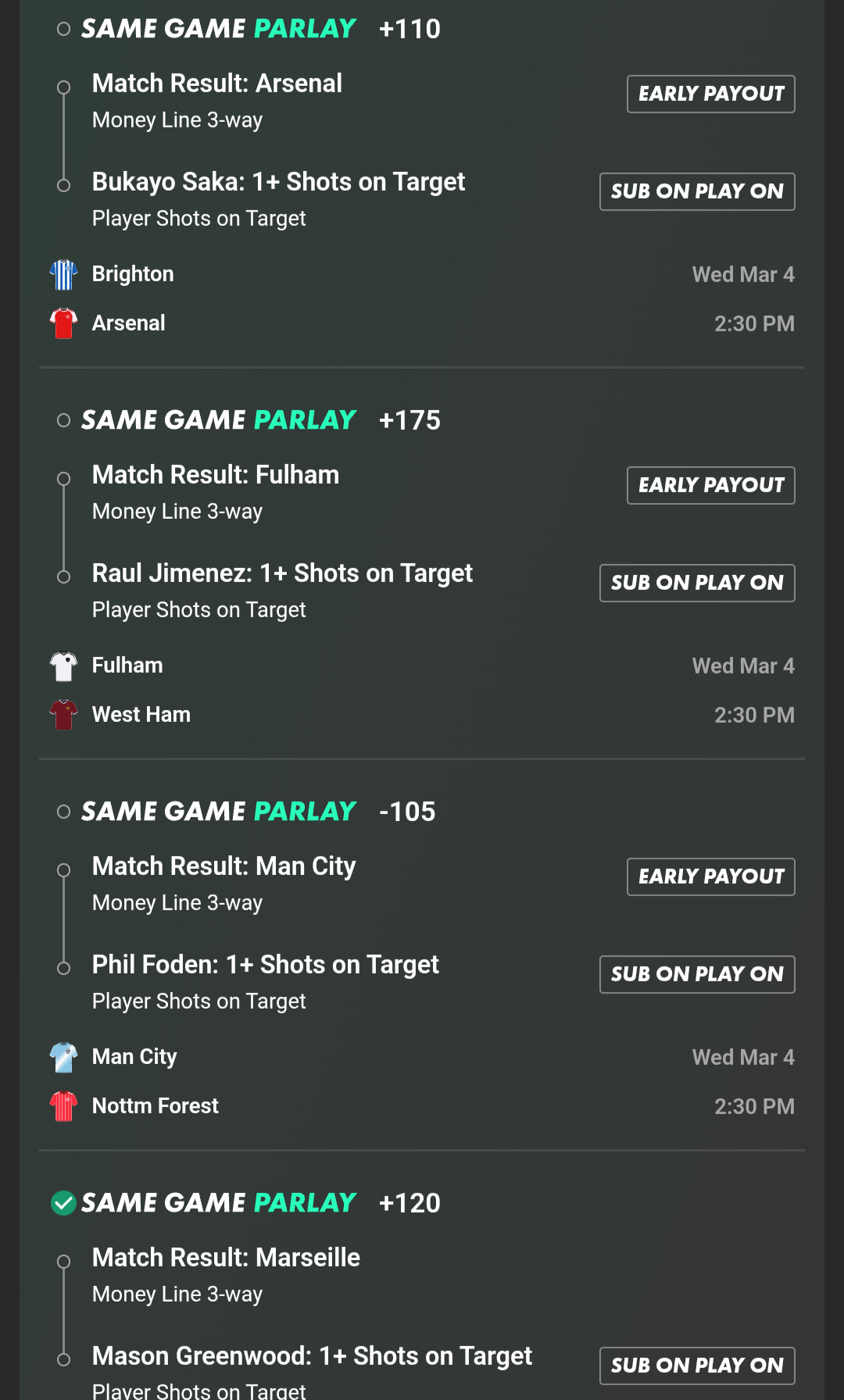
Task: Tap Early Payout badge for Fulham result
Action: pyautogui.click(x=710, y=485)
